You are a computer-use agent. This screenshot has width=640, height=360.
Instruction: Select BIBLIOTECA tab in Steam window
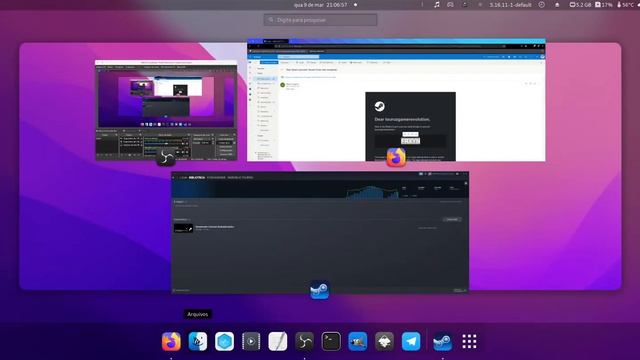[x=197, y=178]
